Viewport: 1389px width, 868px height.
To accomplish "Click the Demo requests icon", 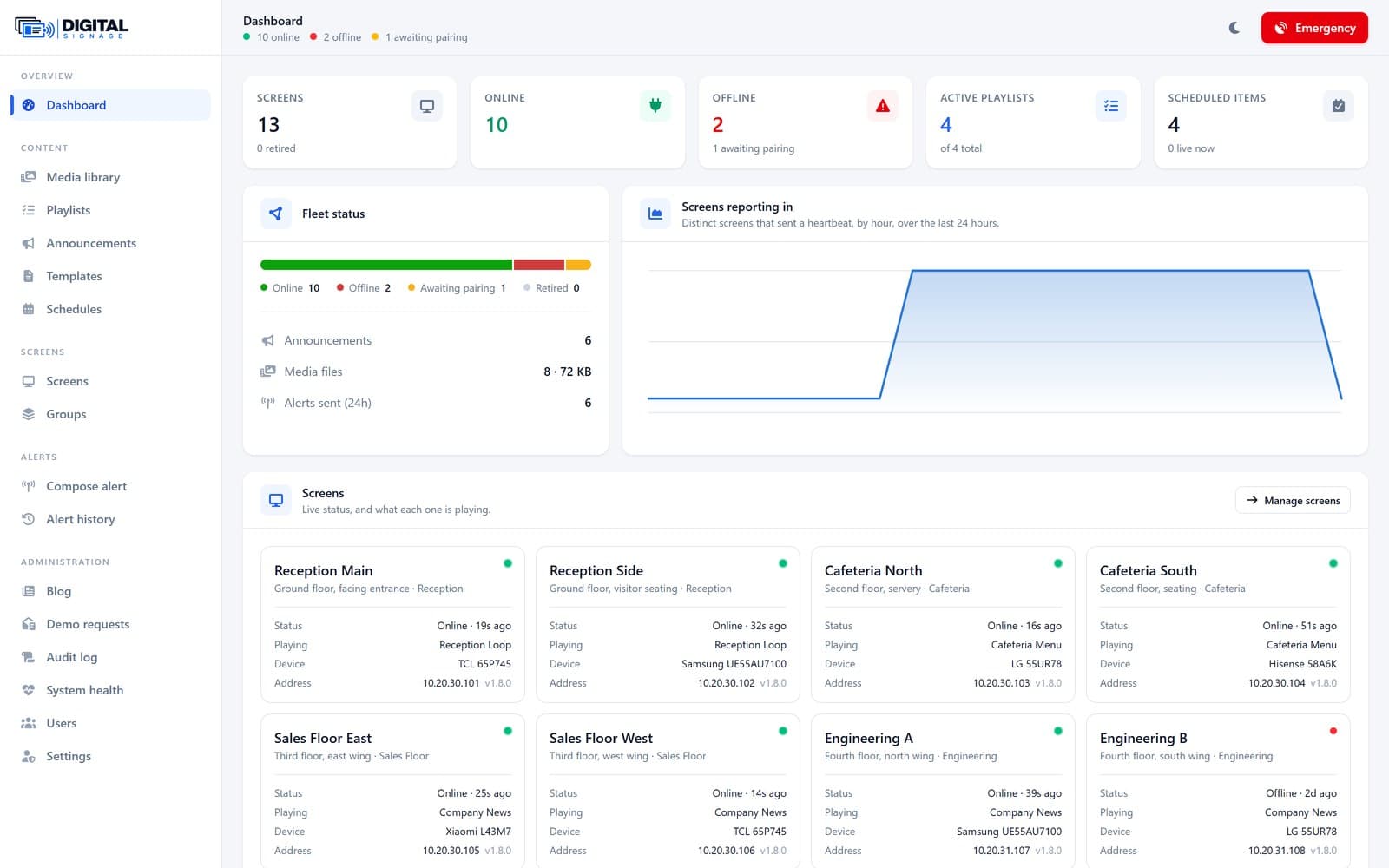I will 29,624.
